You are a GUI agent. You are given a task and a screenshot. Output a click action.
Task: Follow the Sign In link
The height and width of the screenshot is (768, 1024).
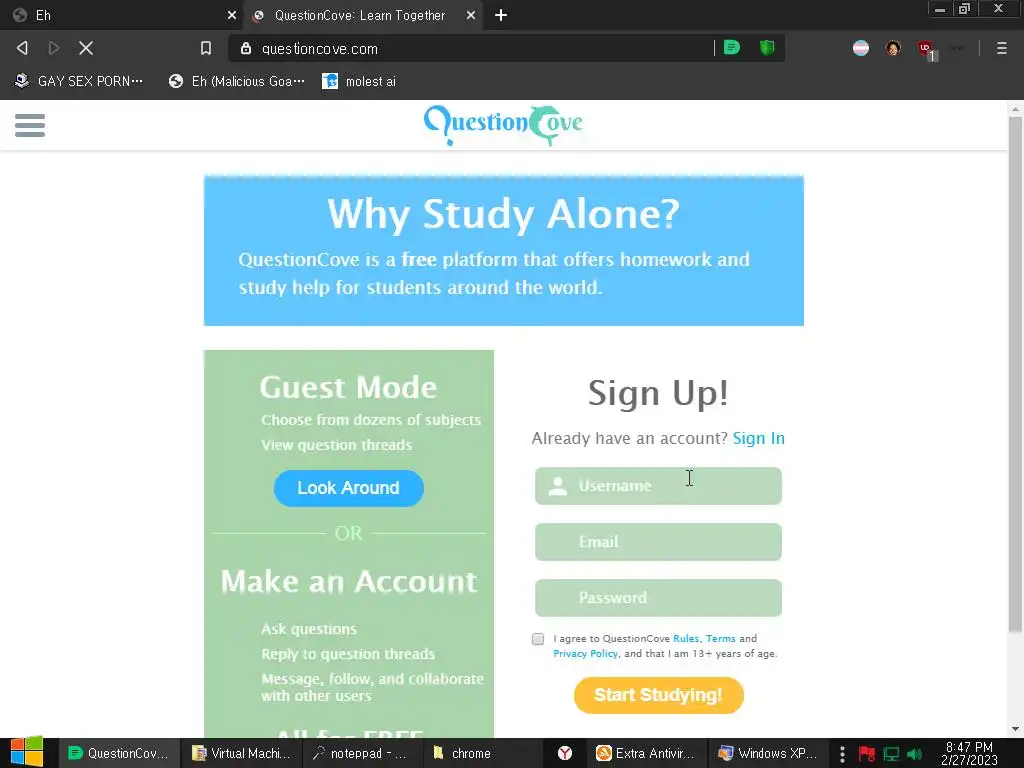pyautogui.click(x=758, y=438)
